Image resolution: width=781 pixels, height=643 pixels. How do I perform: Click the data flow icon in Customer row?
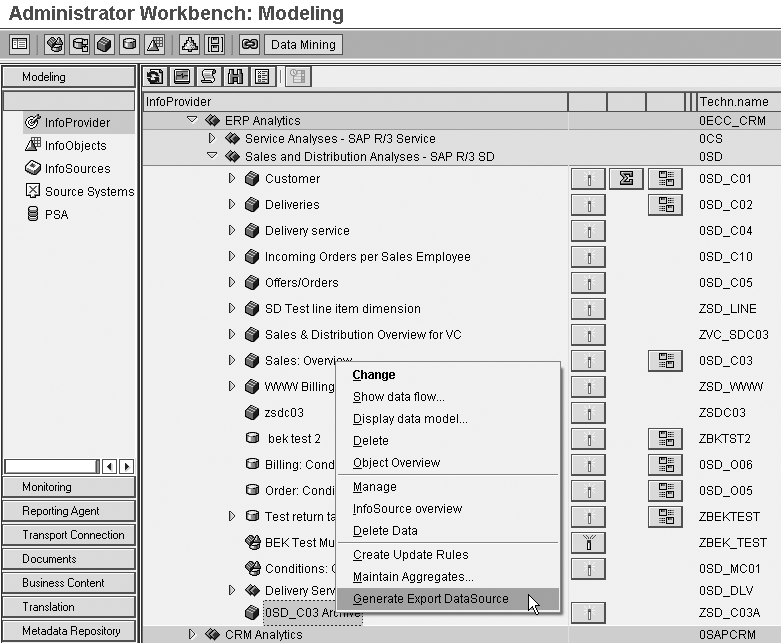665,178
